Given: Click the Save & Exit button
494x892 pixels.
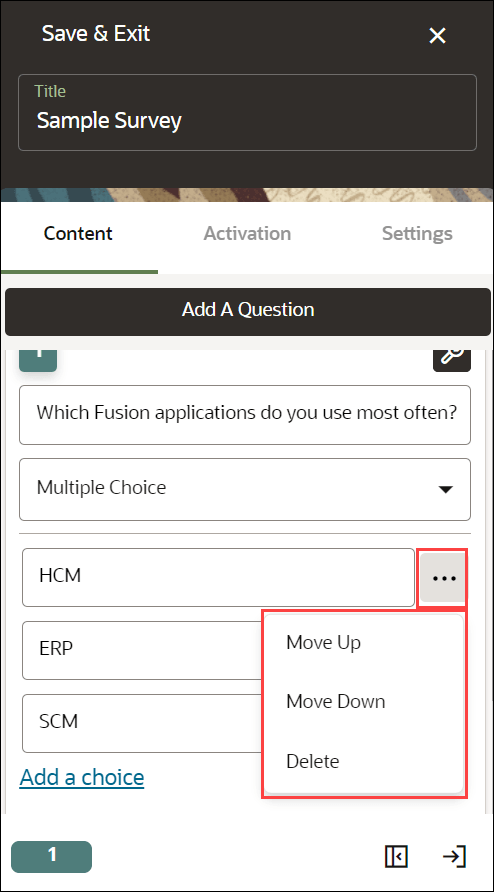Looking at the screenshot, I should coord(96,34).
